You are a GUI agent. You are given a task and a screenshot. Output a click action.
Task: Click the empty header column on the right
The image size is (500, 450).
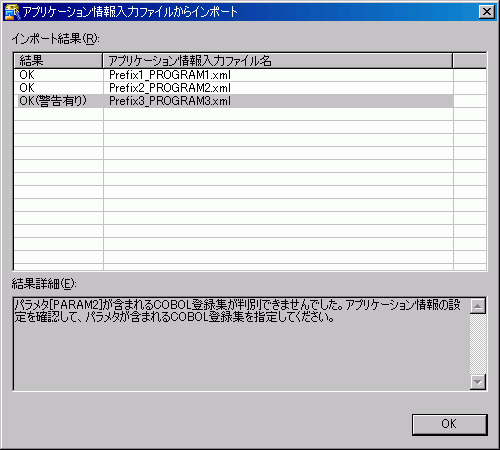click(469, 61)
